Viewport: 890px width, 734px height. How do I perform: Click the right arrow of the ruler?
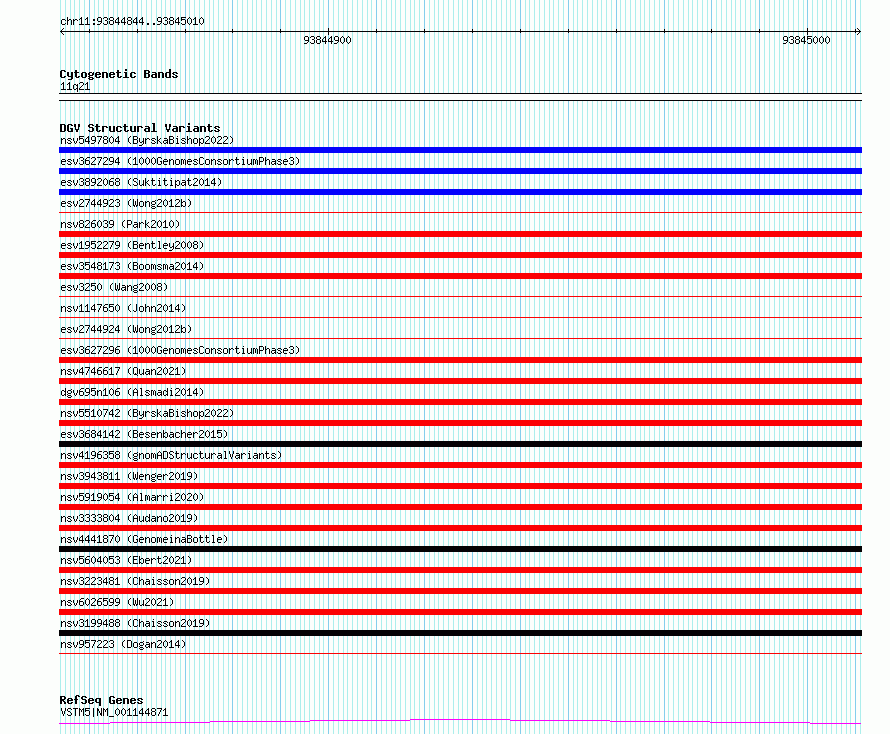point(858,32)
